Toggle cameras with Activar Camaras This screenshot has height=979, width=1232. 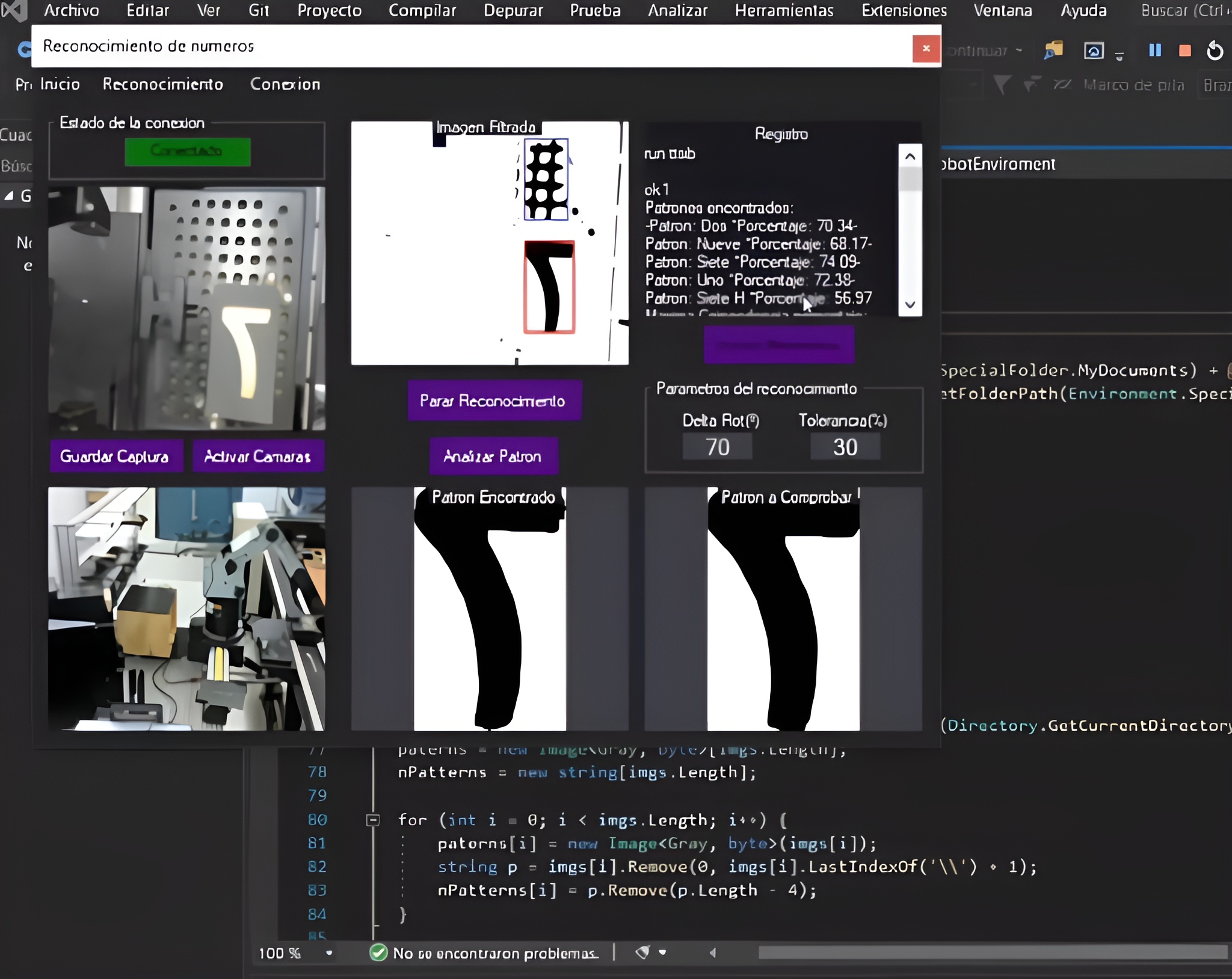(x=258, y=456)
